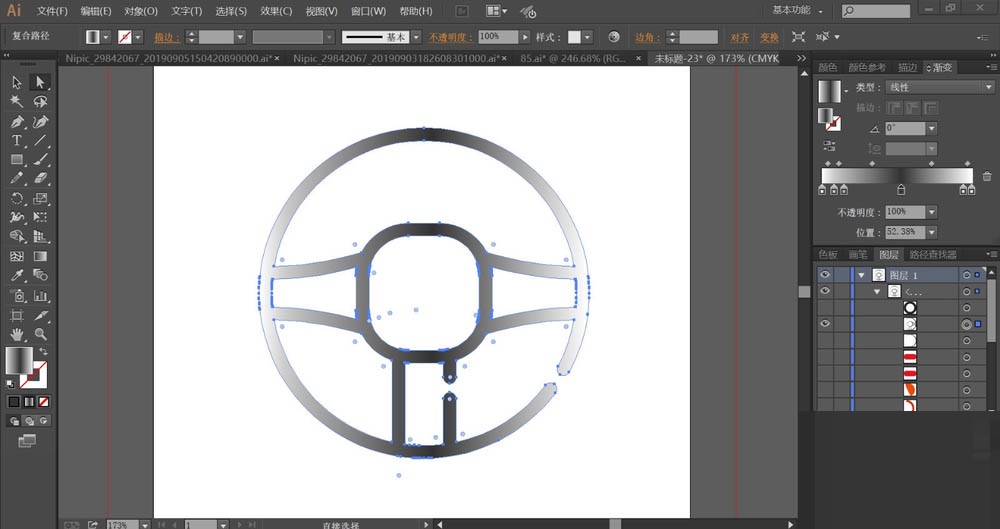Set Color fill mode in toolbox
Viewport: 1000px width, 529px height.
tap(13, 401)
